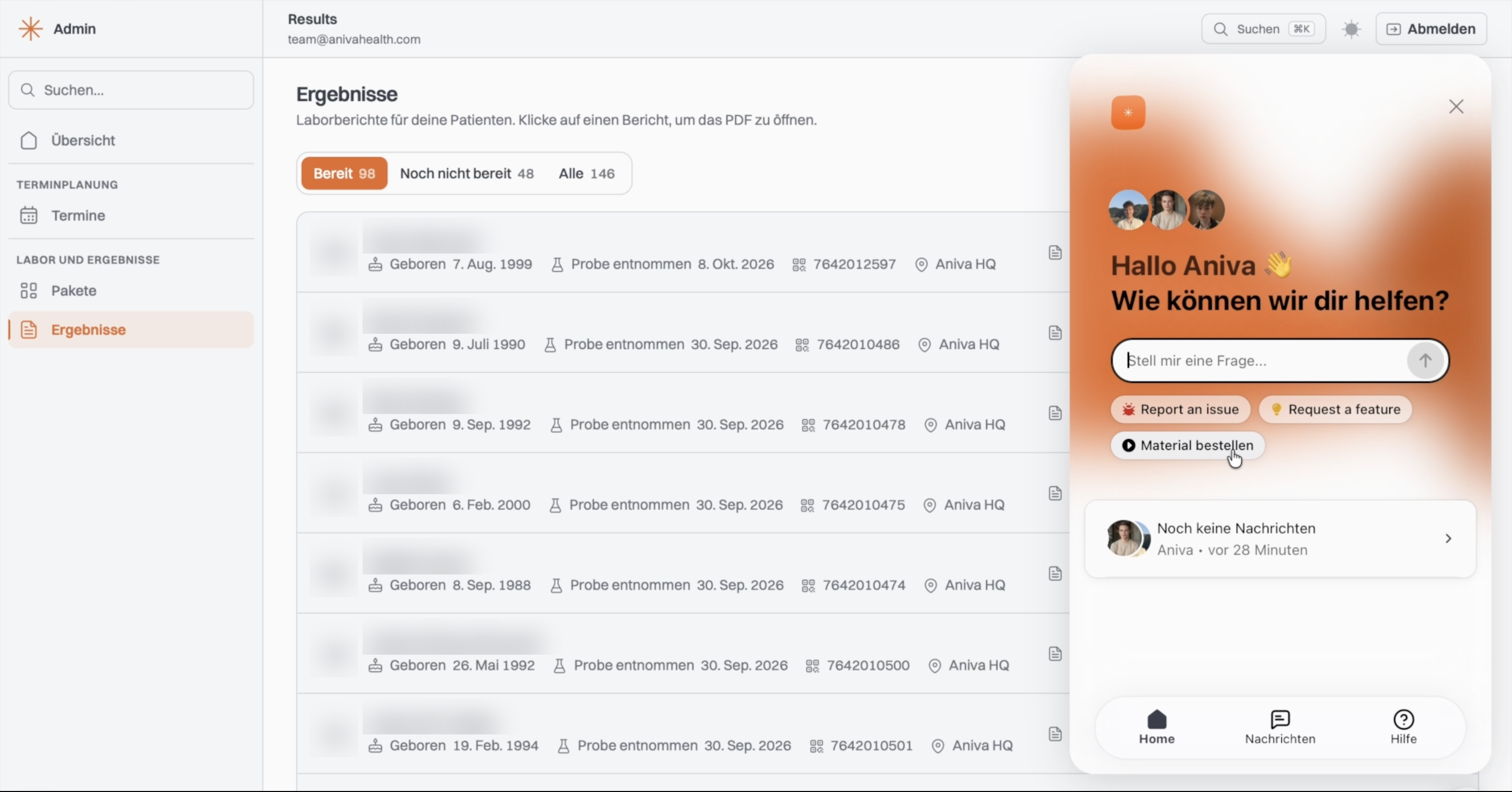This screenshot has width=1512, height=792.
Task: Click Report an issue chip
Action: coord(1180,409)
